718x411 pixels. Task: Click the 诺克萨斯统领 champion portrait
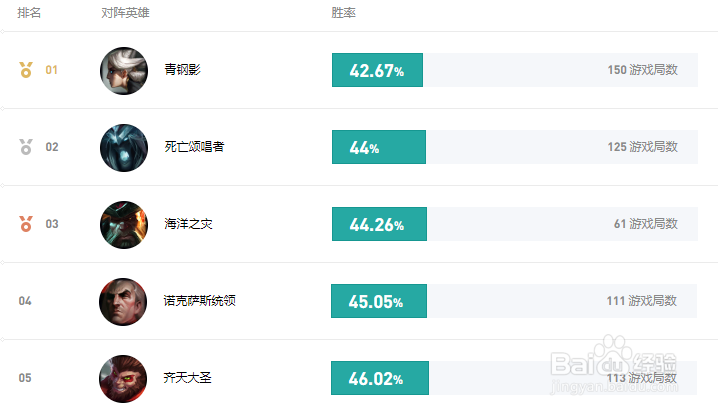point(124,301)
